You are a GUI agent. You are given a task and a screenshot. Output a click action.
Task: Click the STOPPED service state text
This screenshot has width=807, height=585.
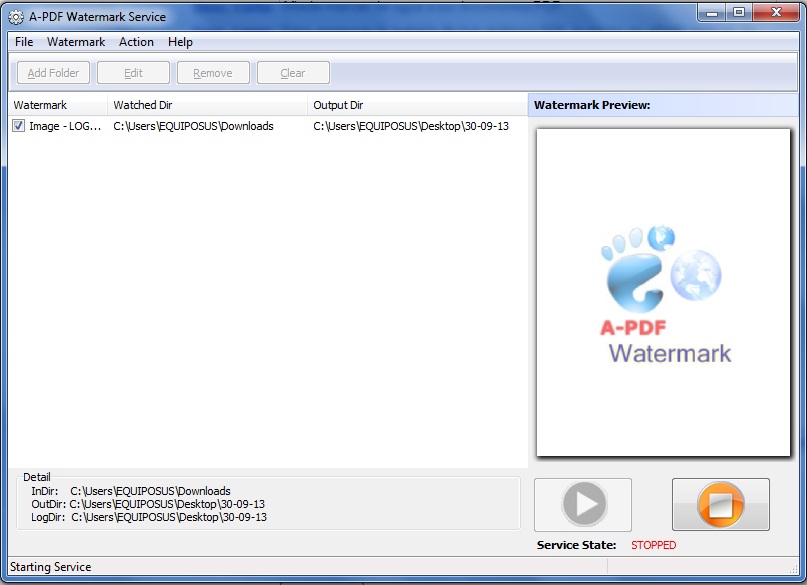pyautogui.click(x=654, y=545)
